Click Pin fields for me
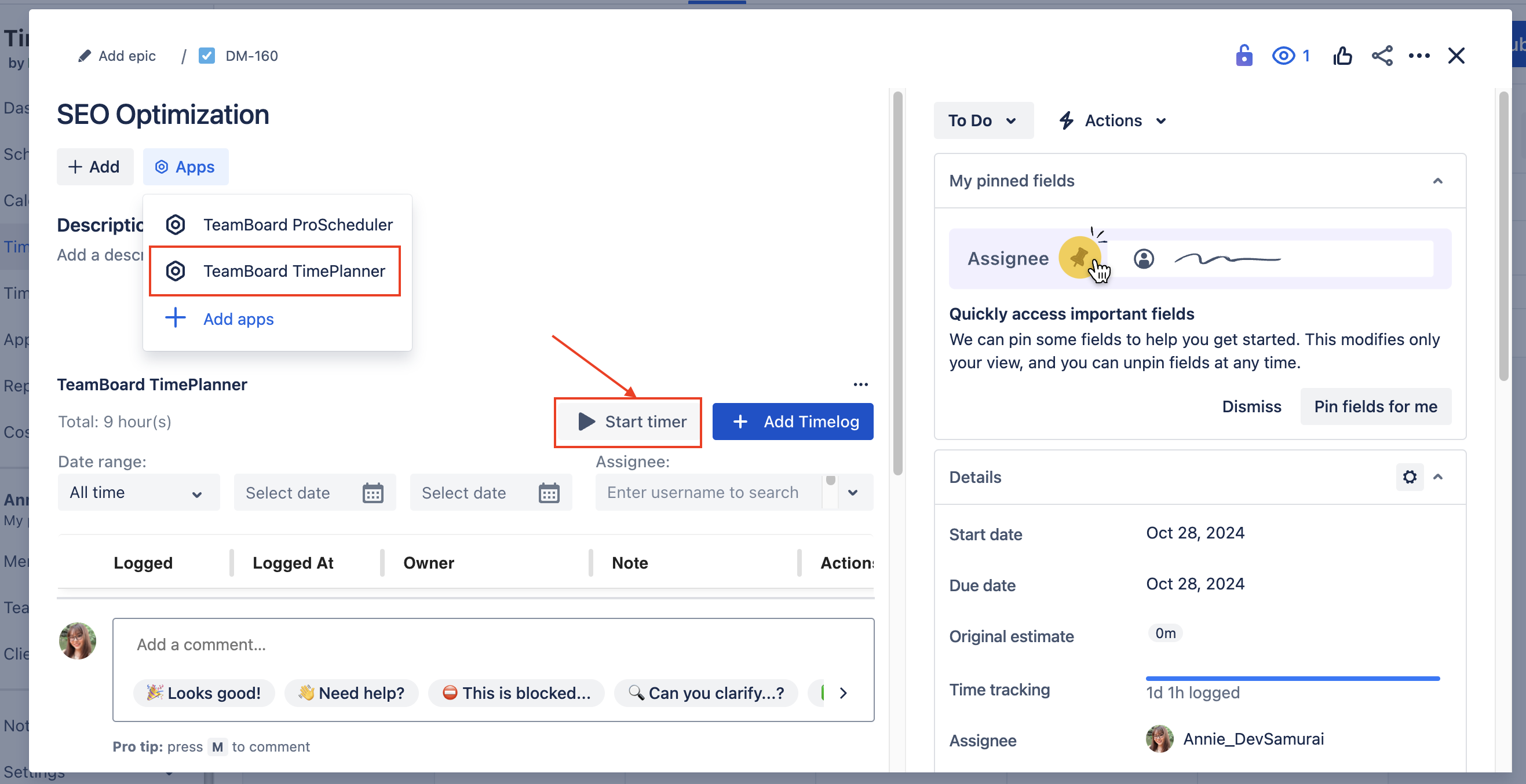This screenshot has height=784, width=1526. [1375, 406]
